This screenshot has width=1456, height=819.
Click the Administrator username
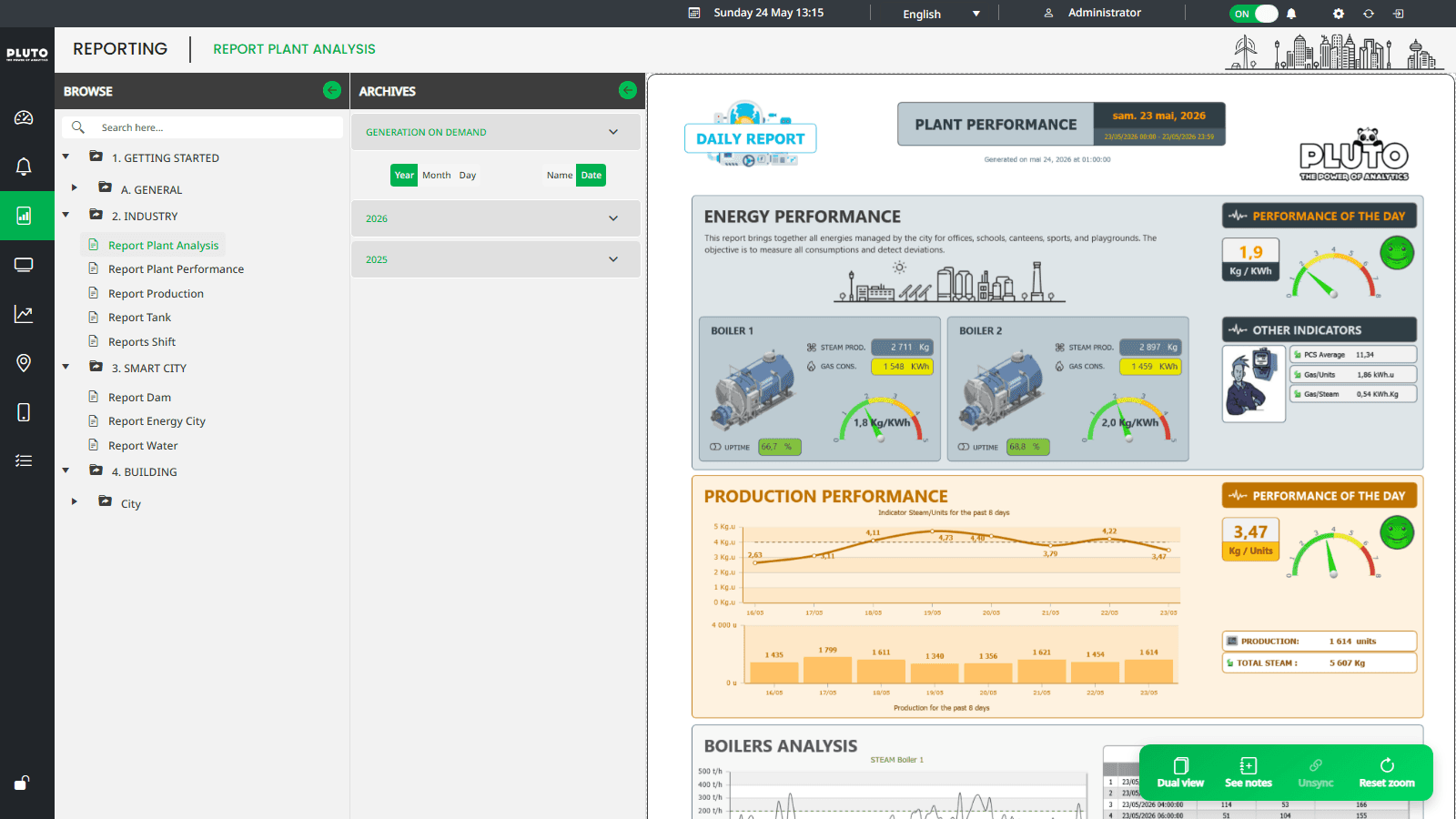click(x=1104, y=13)
